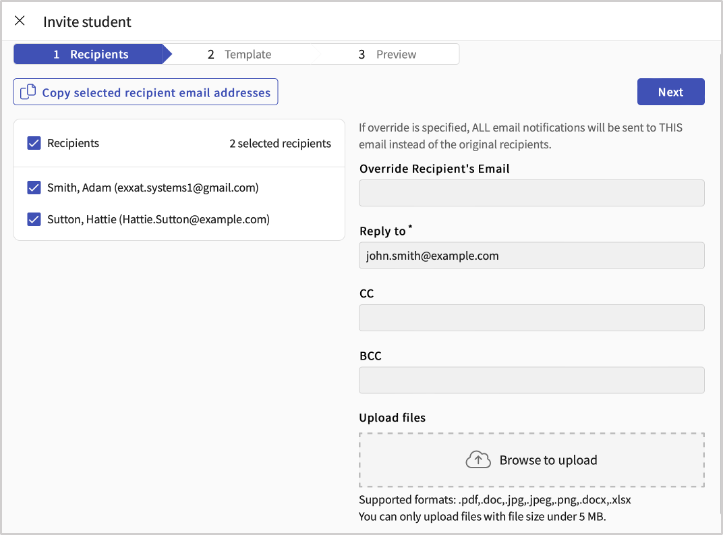Go to step 1 Recipients

point(91,54)
